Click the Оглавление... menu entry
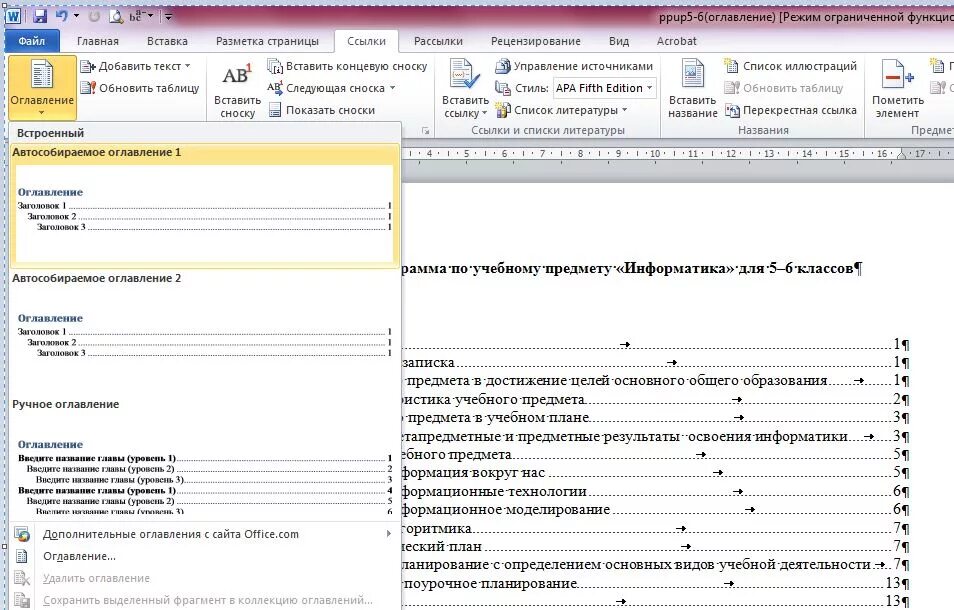 click(204, 556)
